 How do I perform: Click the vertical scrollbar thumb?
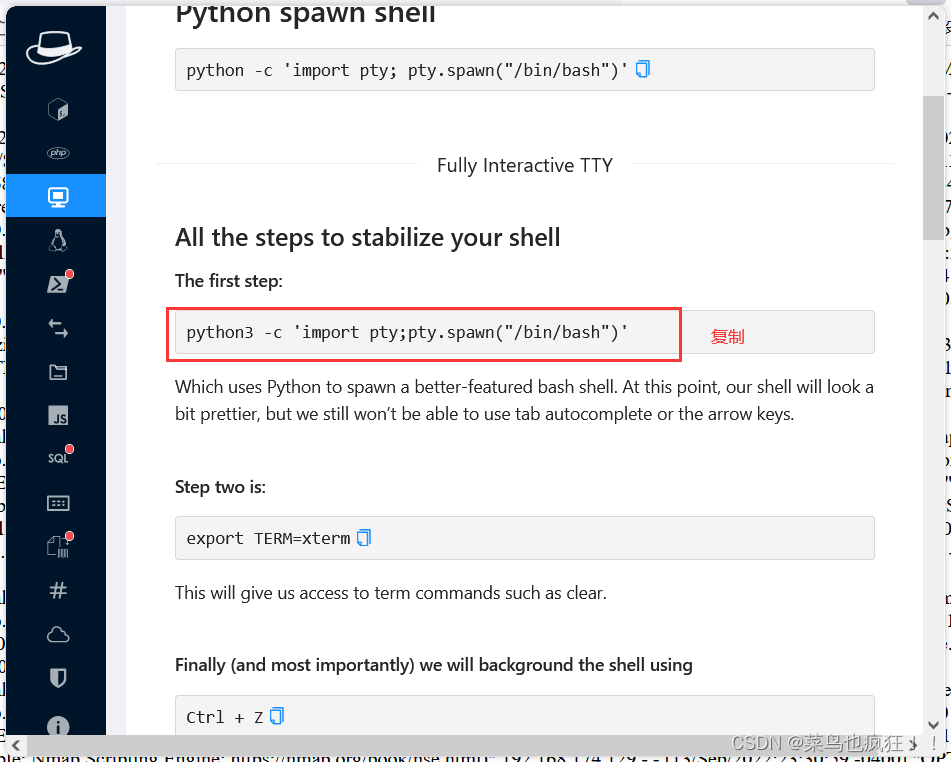click(933, 167)
